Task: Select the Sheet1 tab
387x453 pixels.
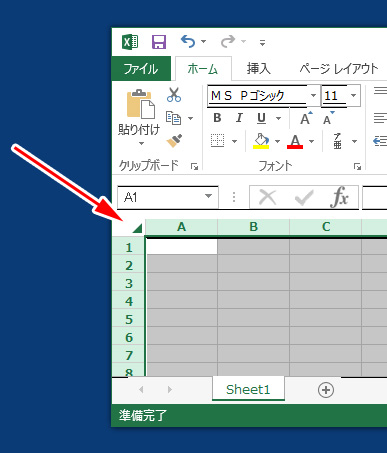Action: click(x=248, y=389)
